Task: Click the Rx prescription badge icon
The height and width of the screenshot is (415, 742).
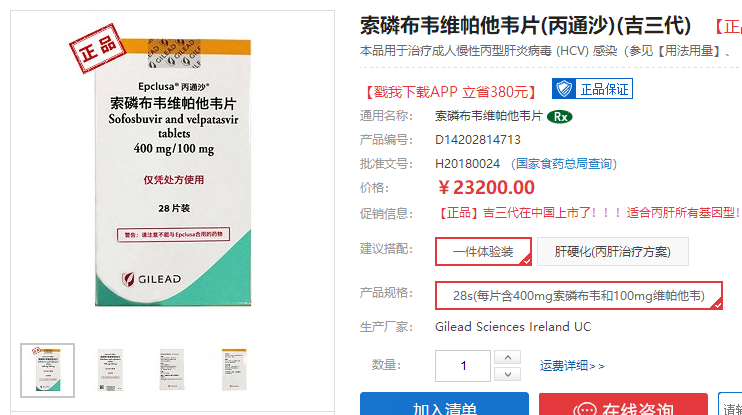Action: click(x=560, y=116)
